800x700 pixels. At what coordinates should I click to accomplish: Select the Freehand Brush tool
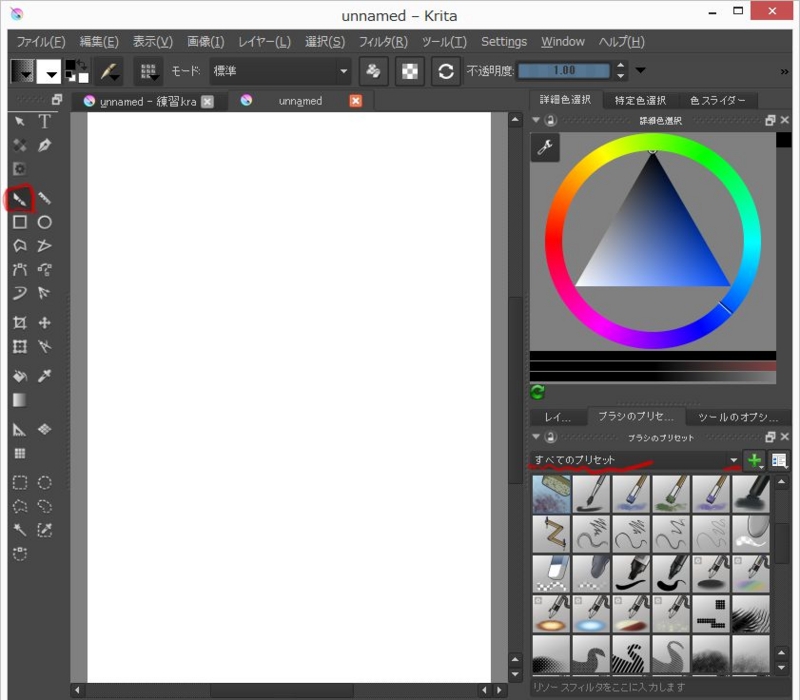pos(19,199)
